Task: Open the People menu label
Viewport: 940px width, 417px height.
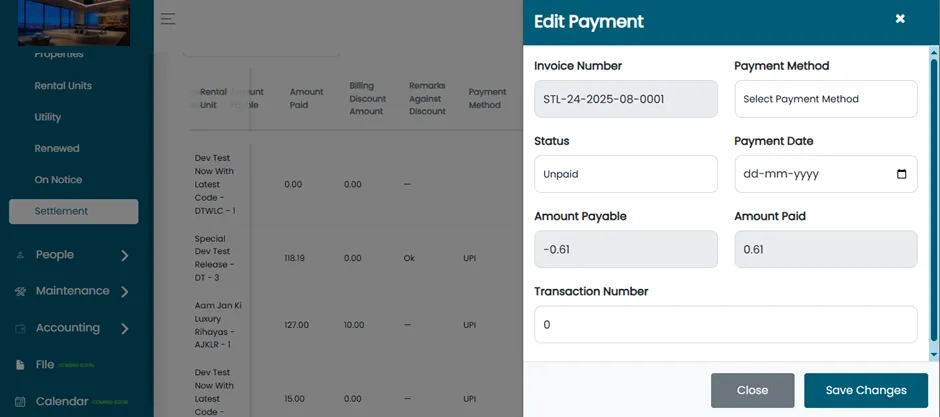Action: (55, 255)
